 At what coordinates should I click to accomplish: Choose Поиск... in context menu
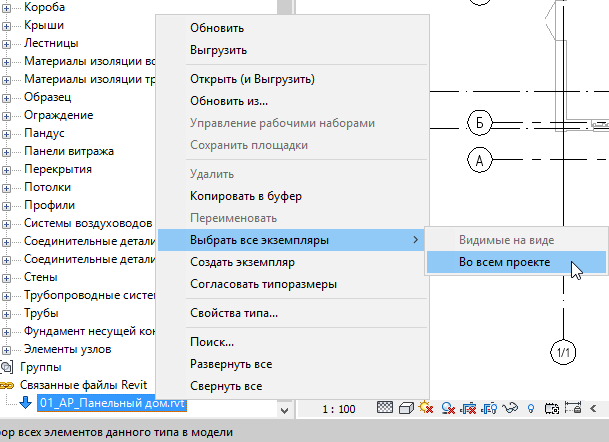coord(292,342)
